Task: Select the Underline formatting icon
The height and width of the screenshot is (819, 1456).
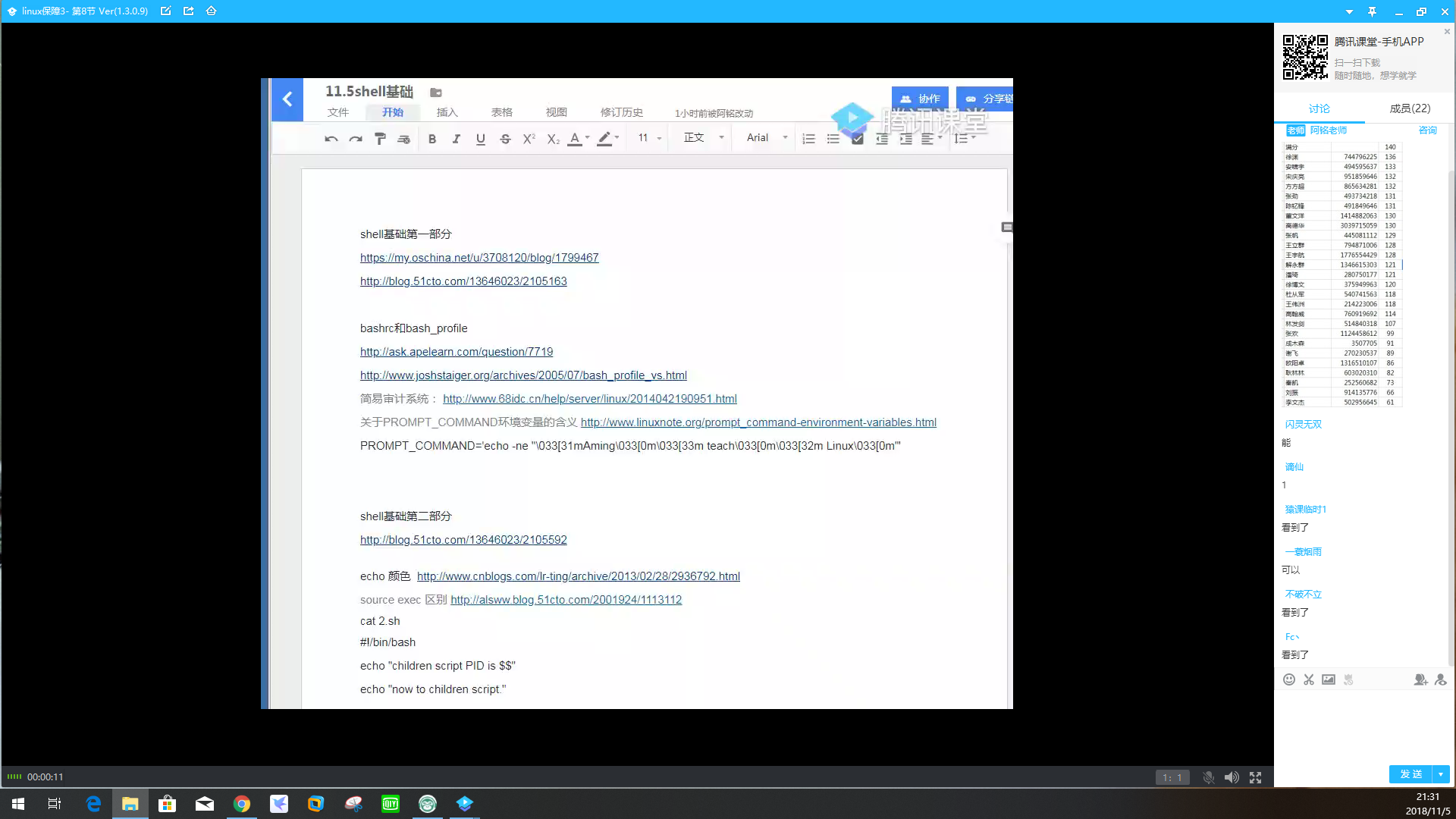Action: [481, 137]
